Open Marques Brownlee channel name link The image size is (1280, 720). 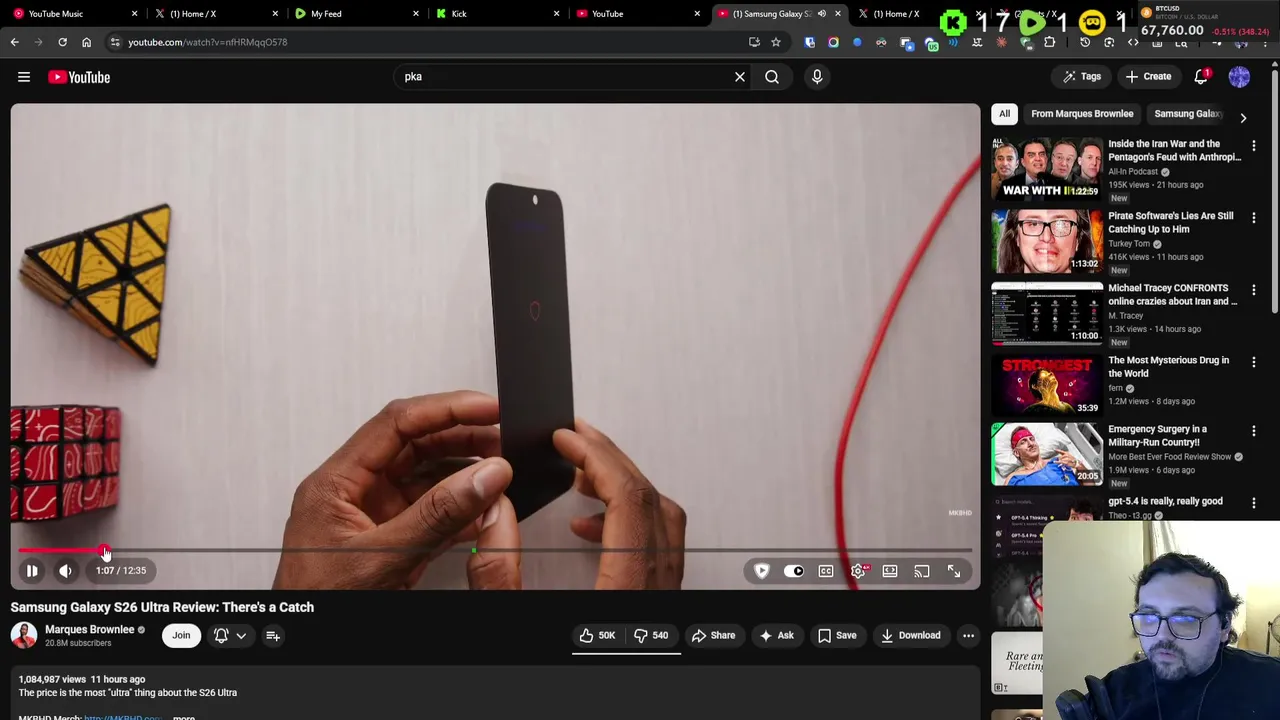89,629
